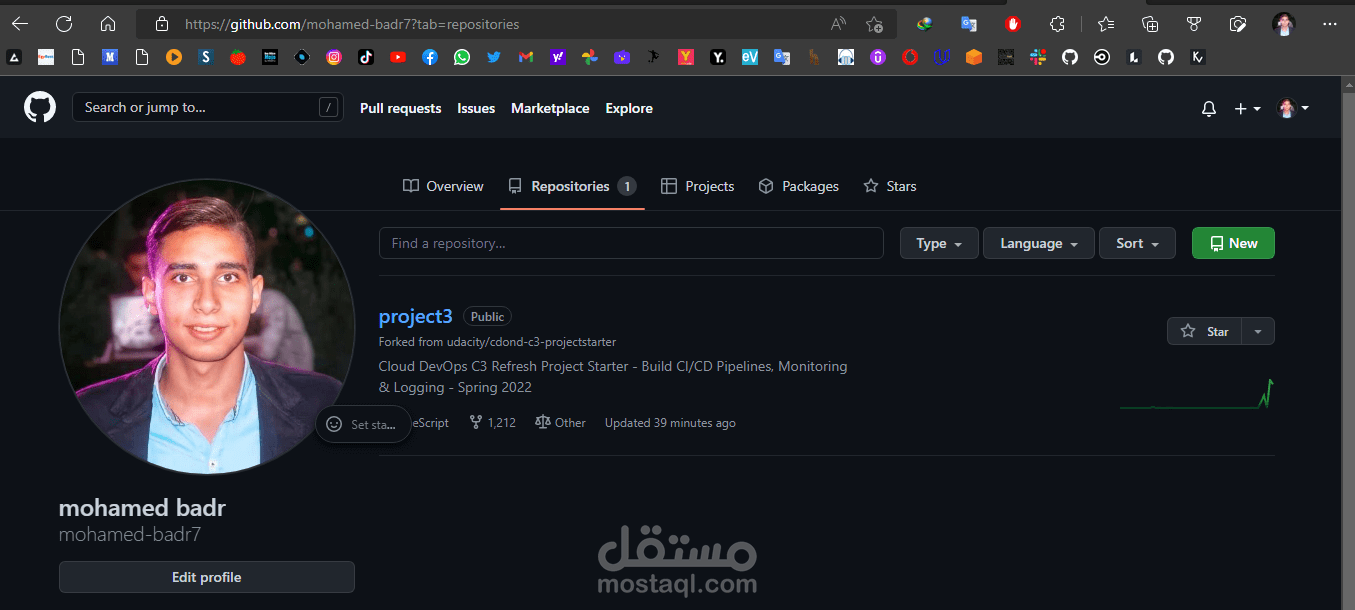
Task: Open the Yahoo bookmark
Action: coord(558,58)
